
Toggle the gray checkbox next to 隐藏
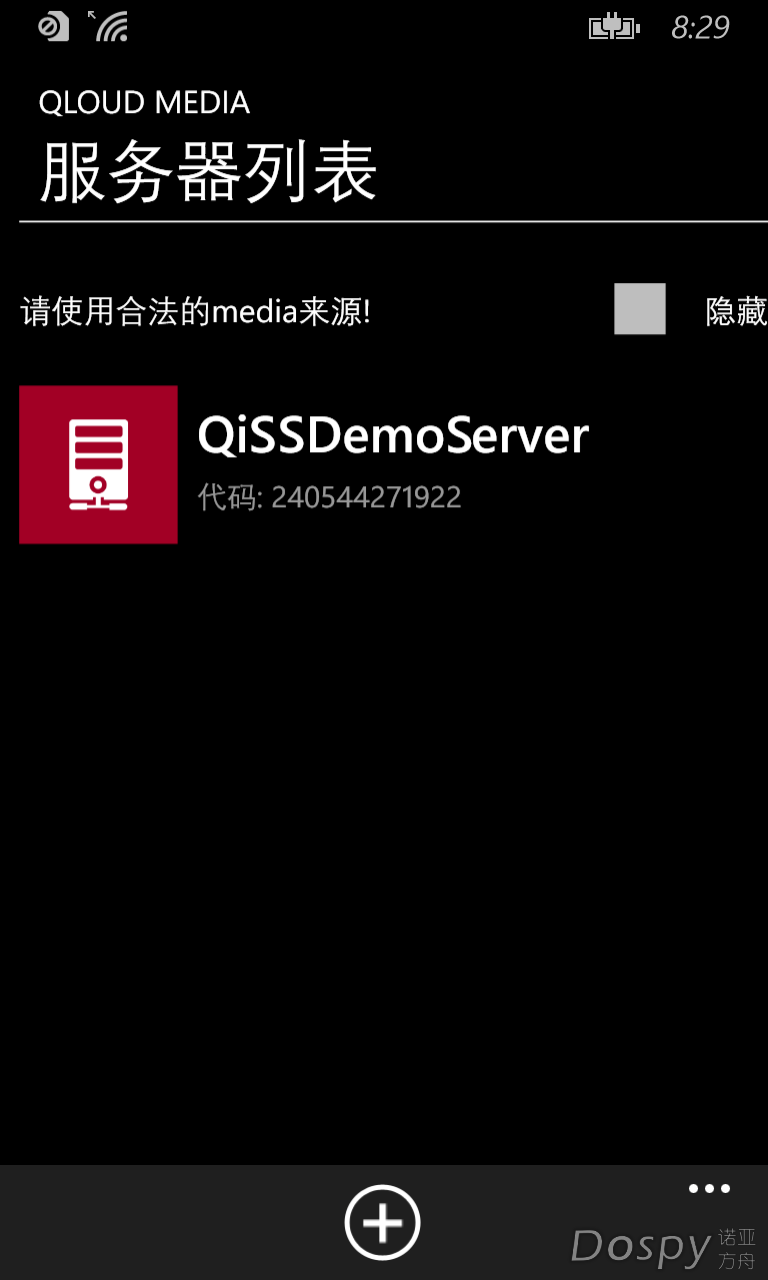click(x=640, y=309)
